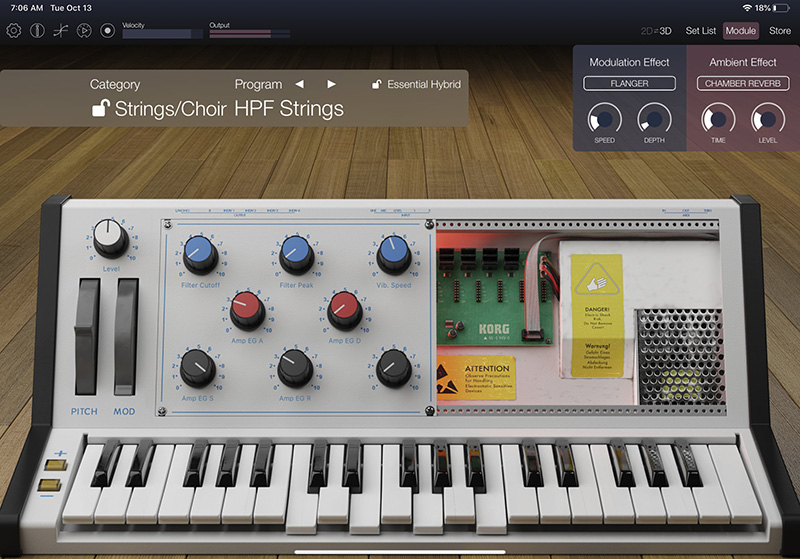This screenshot has height=559, width=800.
Task: Click the reverb LEVEL knob
Action: coord(767,119)
